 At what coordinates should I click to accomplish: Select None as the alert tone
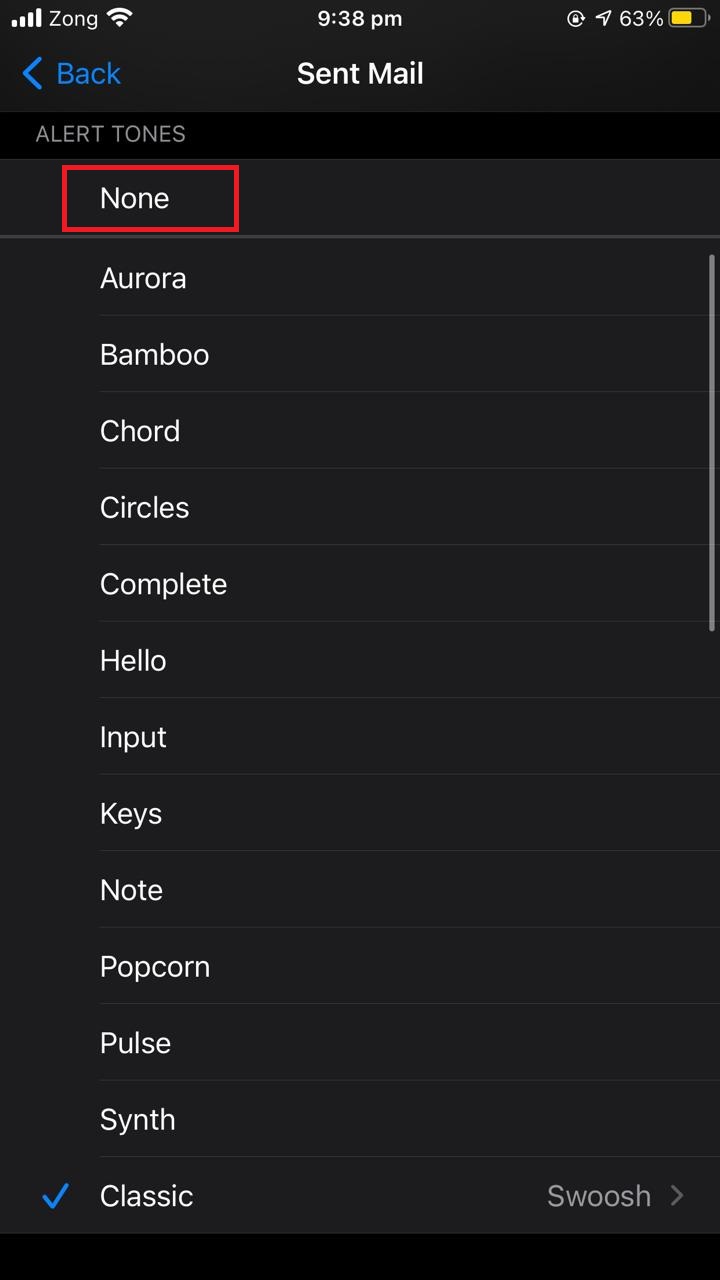[135, 198]
